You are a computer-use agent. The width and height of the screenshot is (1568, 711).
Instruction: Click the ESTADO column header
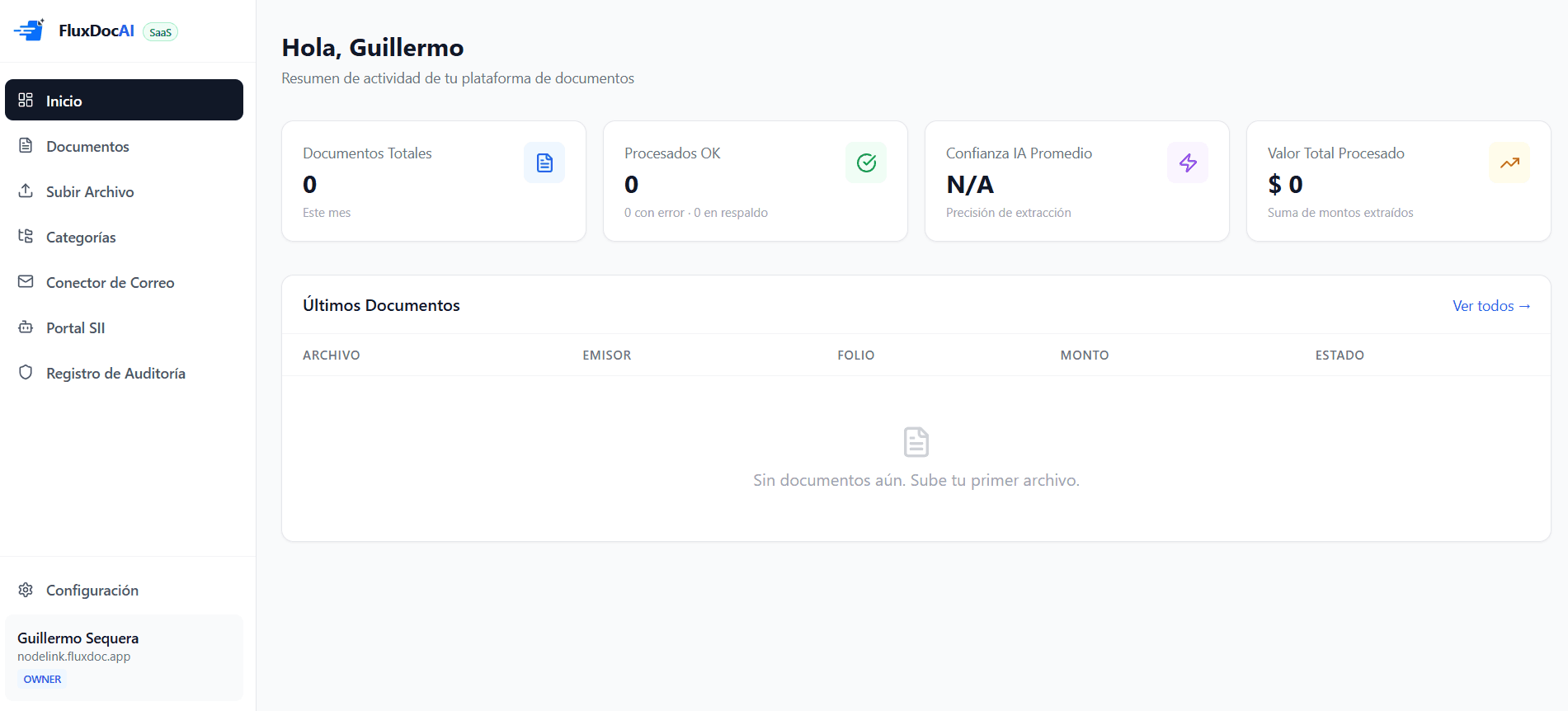click(x=1340, y=355)
